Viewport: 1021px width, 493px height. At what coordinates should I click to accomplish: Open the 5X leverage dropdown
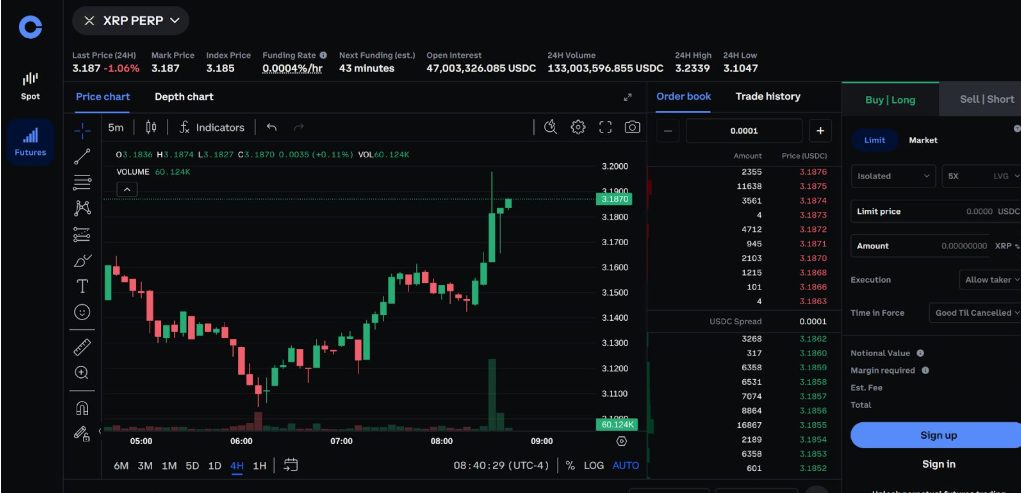click(x=981, y=176)
